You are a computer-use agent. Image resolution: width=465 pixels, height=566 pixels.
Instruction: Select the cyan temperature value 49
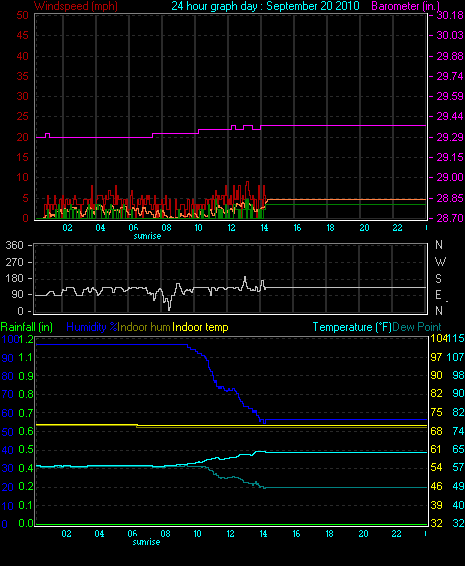(x=458, y=486)
